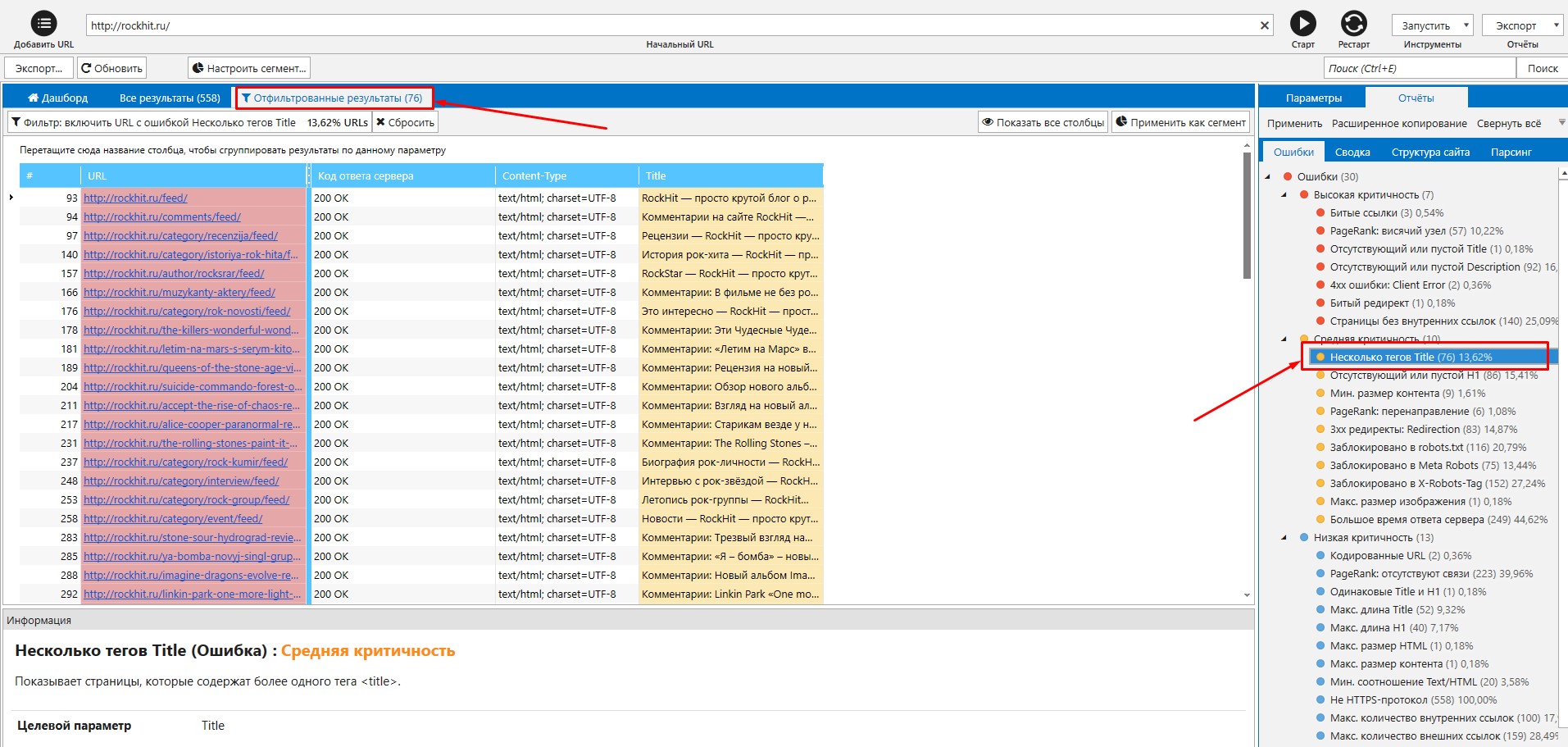
Task: Click the Add URL list icon
Action: (x=43, y=24)
